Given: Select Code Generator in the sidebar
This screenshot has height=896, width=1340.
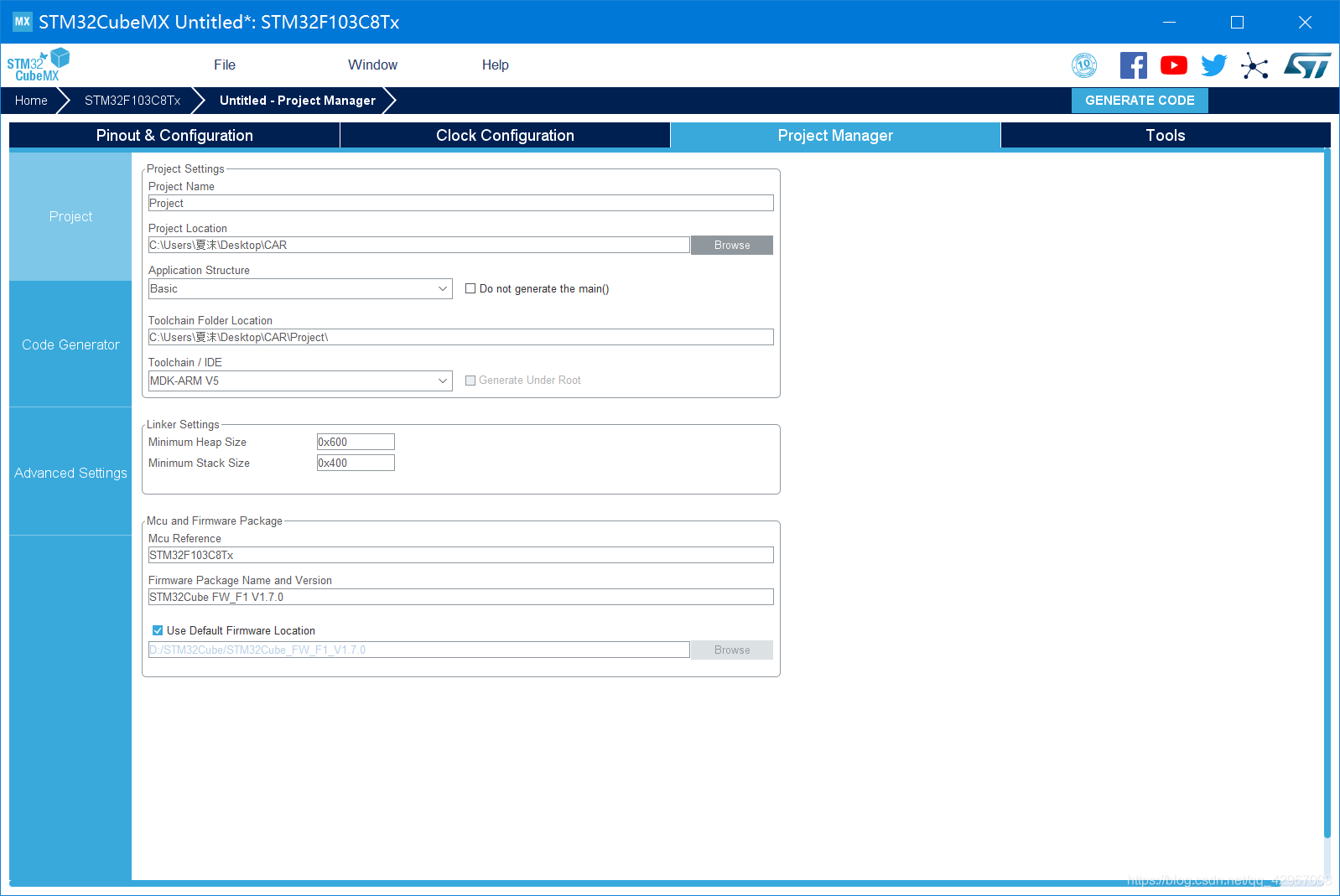Looking at the screenshot, I should click(70, 344).
